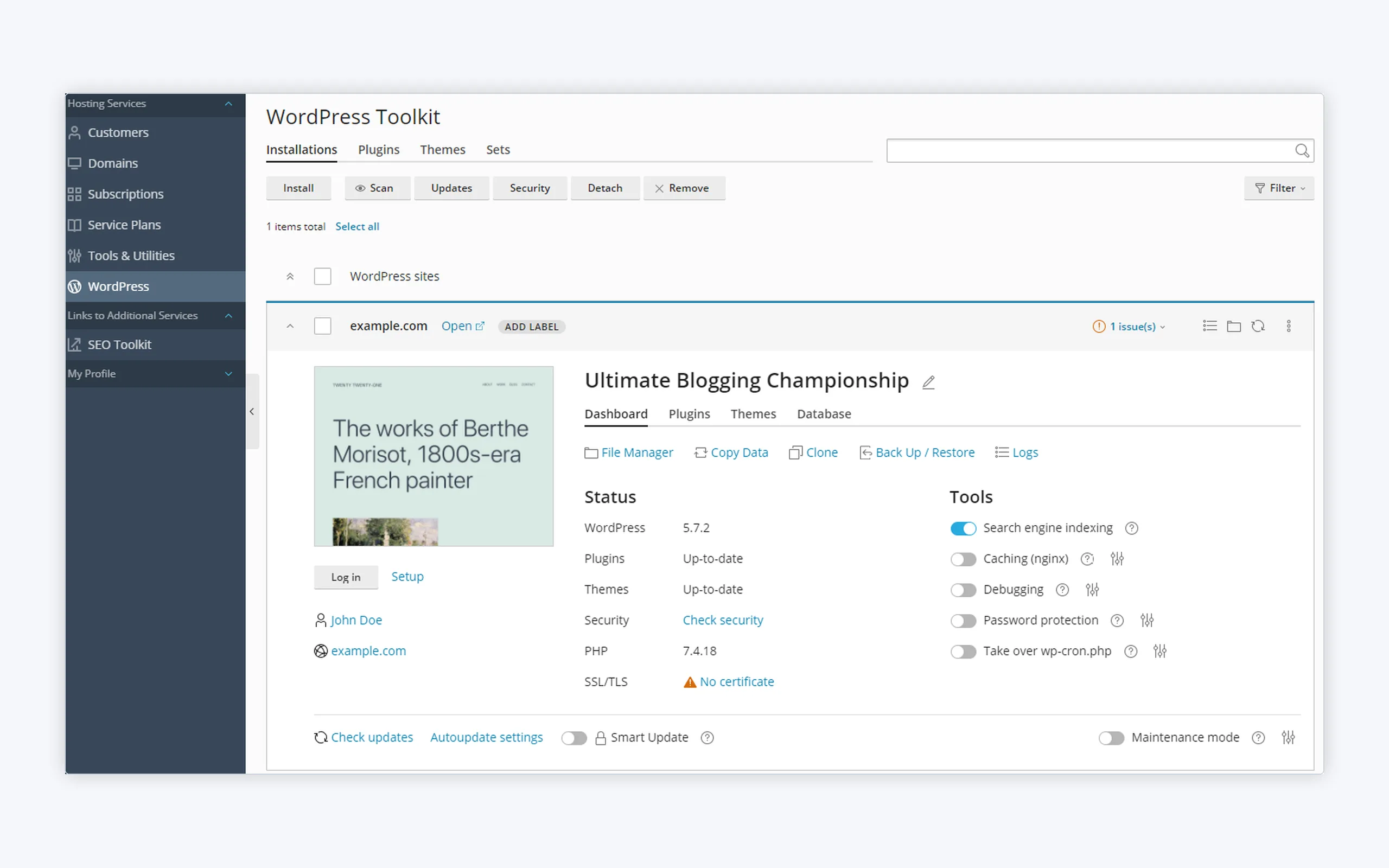The image size is (1389, 868).
Task: Click the Log in button
Action: (x=346, y=577)
